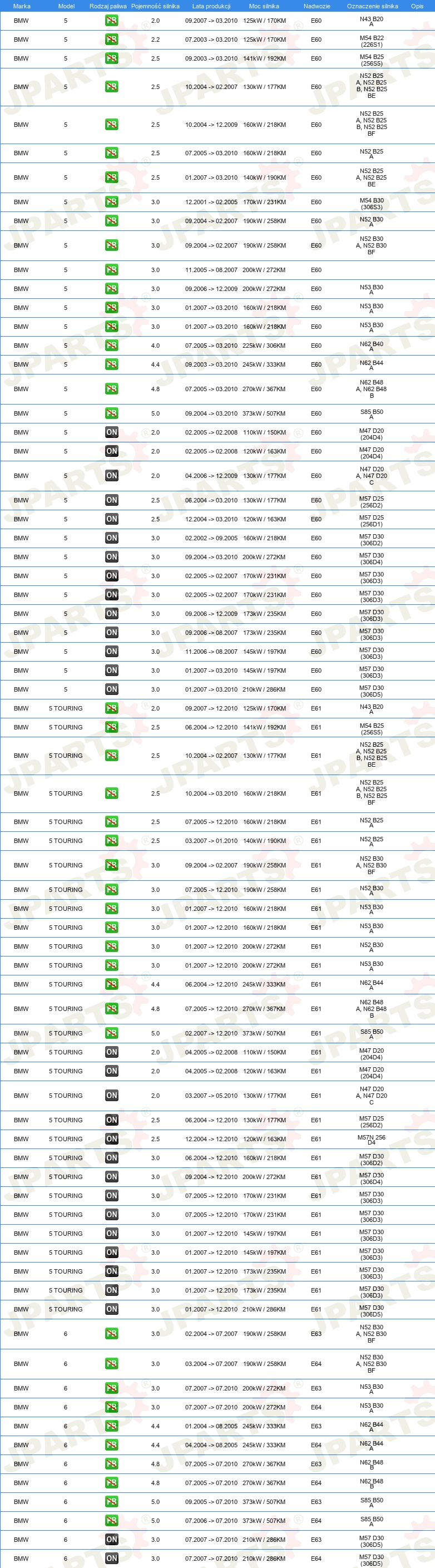Click ON icon in E60 M57 D25 (256D1) row
435x1568 pixels.
[111, 519]
